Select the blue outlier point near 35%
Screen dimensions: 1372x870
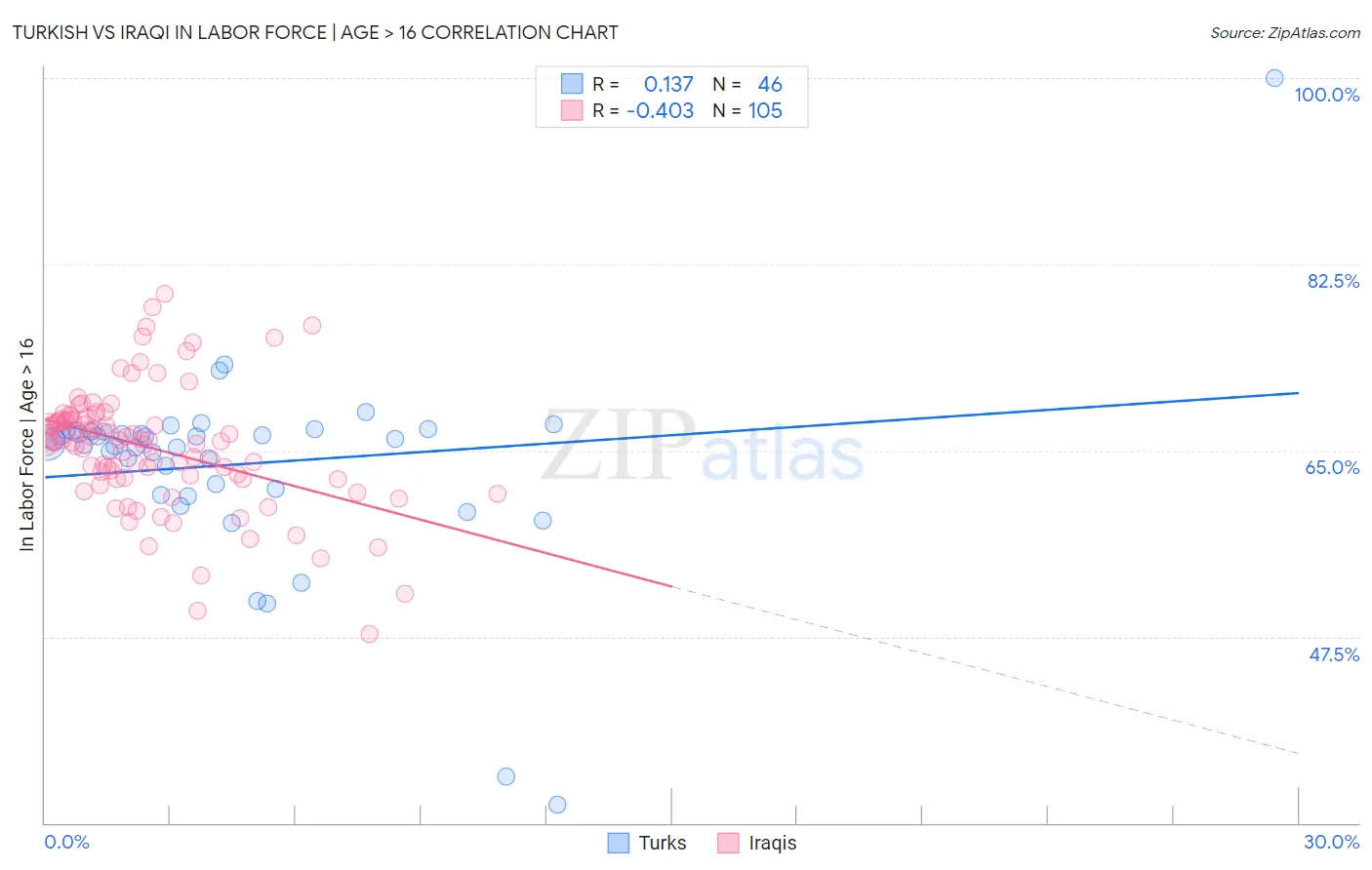[x=506, y=776]
